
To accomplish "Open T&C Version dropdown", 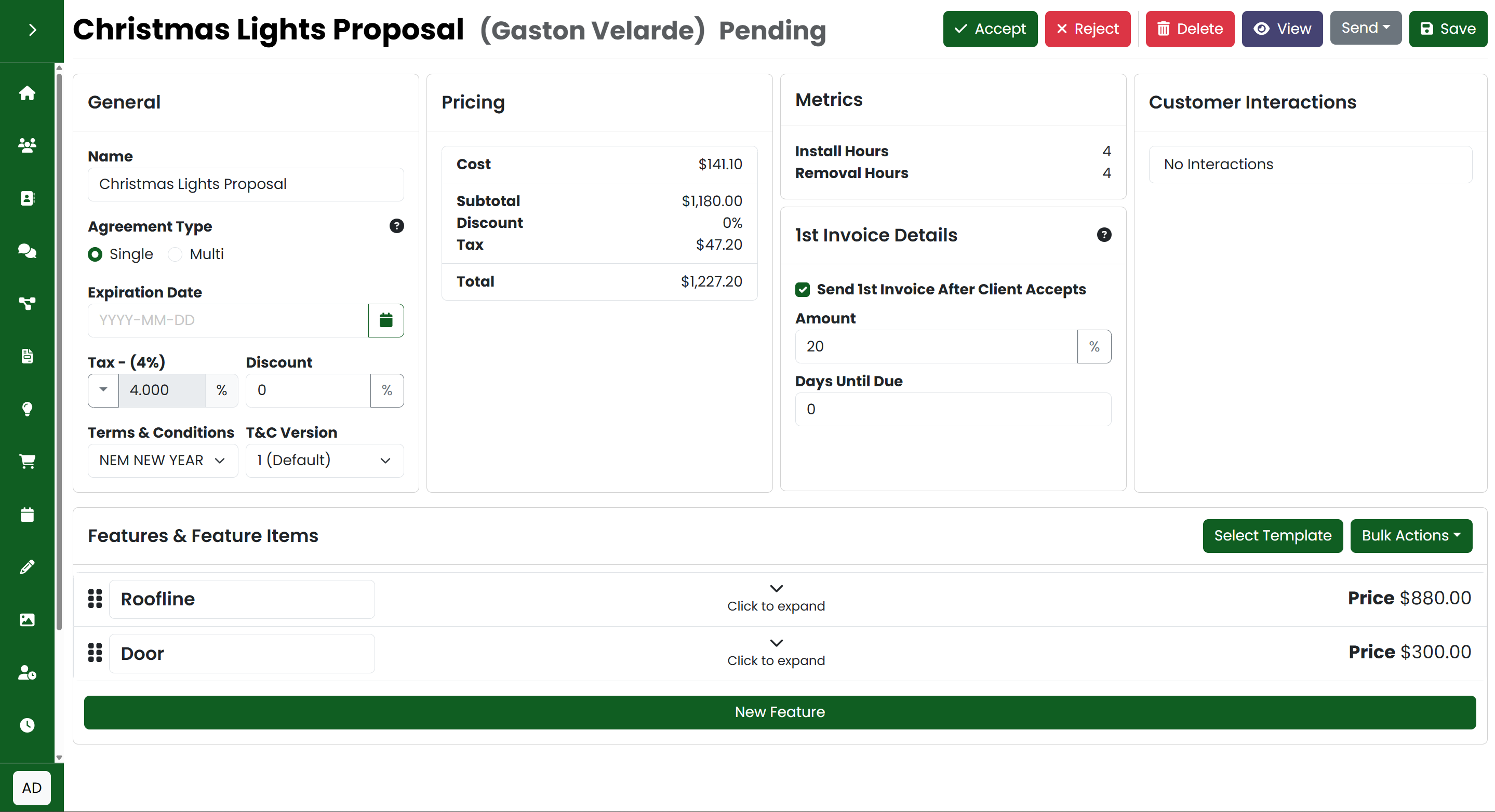I will click(x=325, y=461).
